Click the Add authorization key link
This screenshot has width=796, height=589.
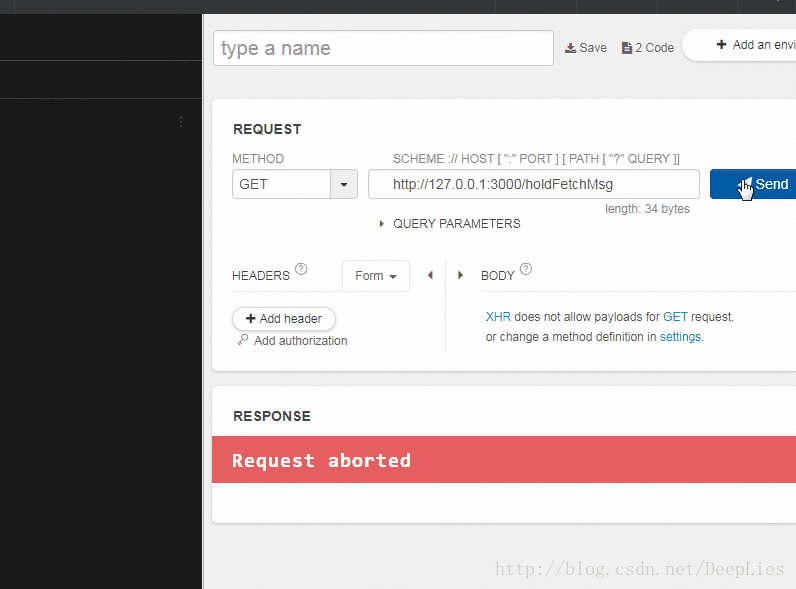[x=292, y=341]
